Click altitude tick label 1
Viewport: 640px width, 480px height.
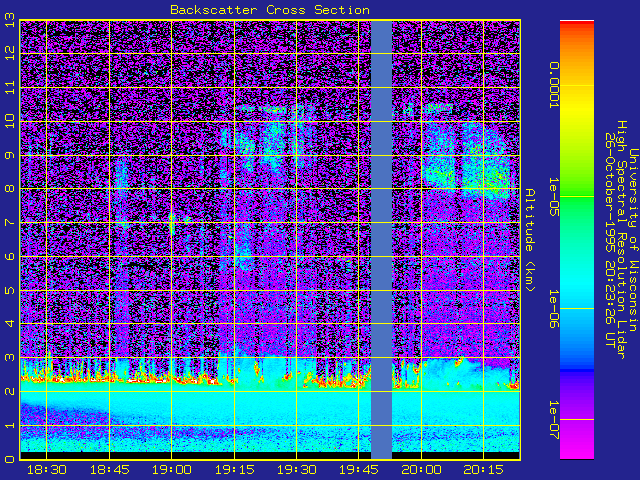(x=10, y=425)
